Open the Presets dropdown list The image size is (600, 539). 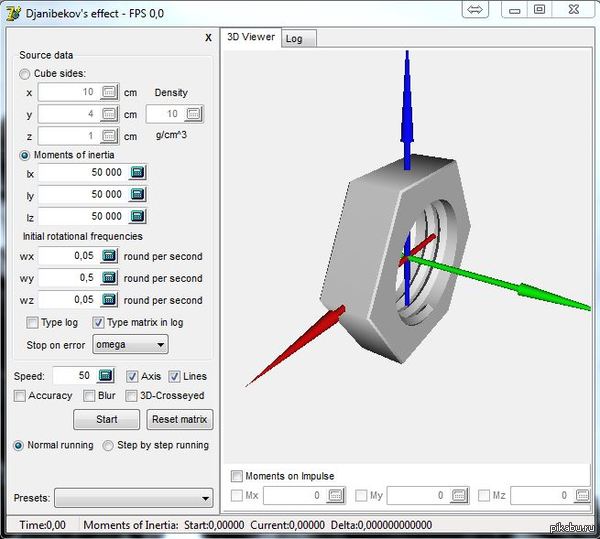point(133,498)
